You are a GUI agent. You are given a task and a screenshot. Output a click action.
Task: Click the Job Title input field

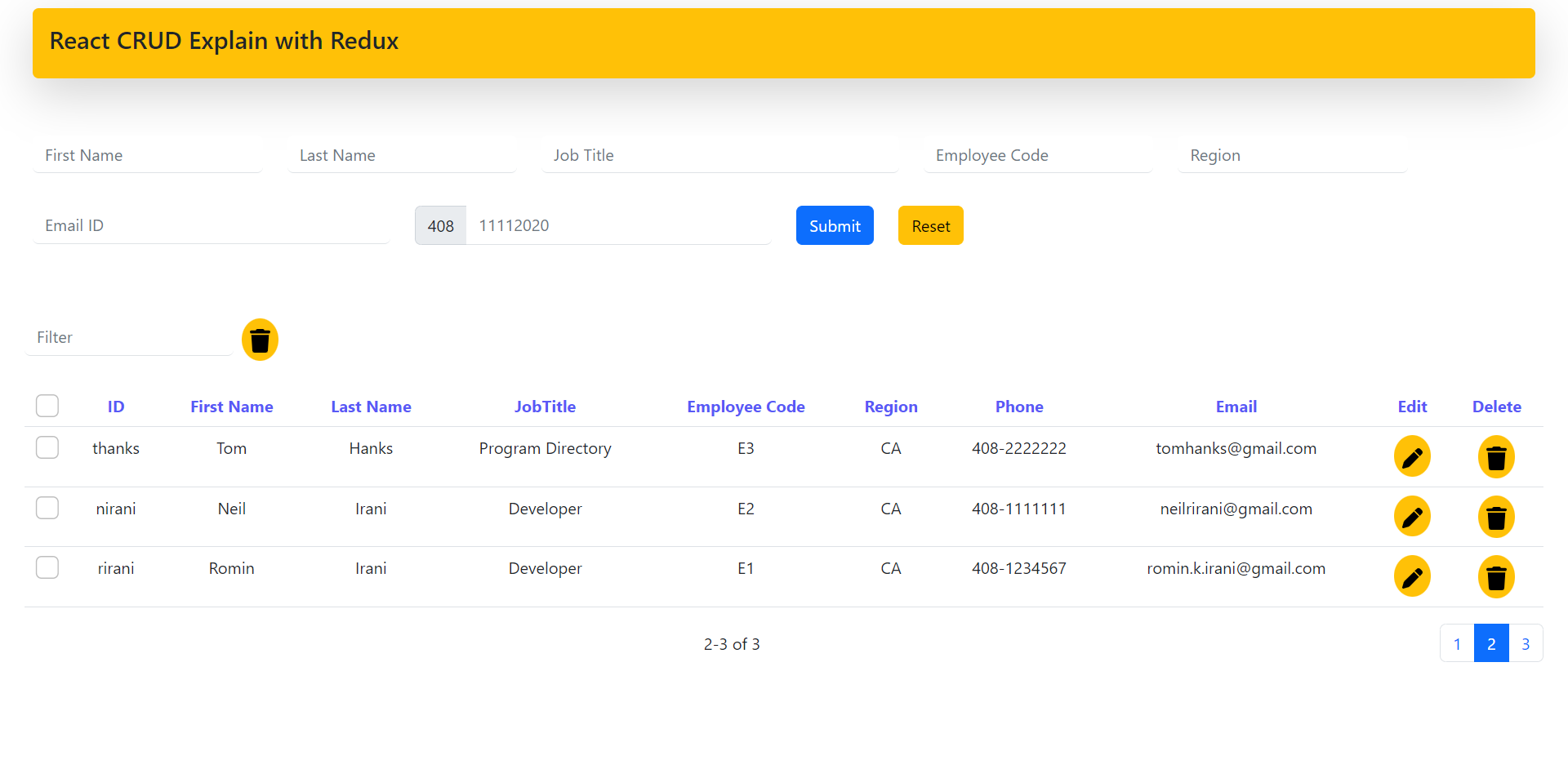[x=719, y=155]
